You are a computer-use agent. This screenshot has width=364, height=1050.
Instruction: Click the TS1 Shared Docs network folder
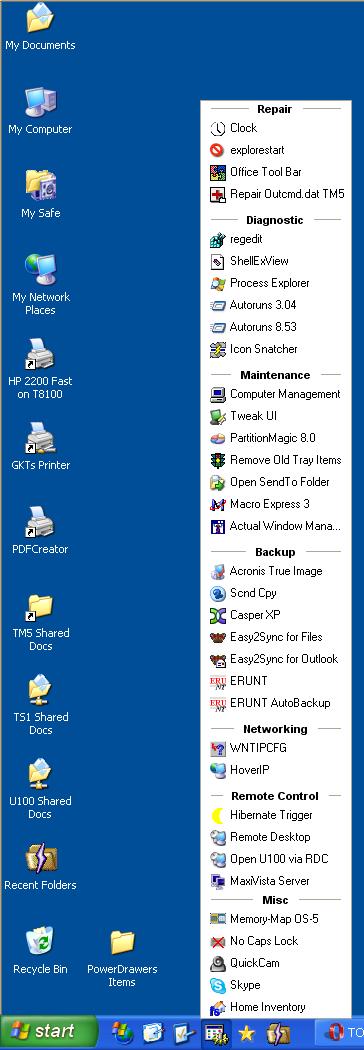pos(40,706)
